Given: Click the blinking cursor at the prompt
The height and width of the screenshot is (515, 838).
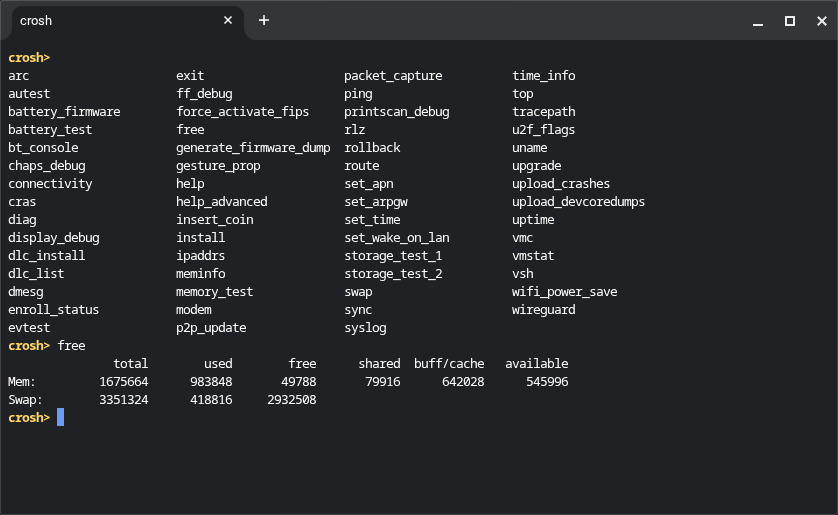Looking at the screenshot, I should point(61,417).
